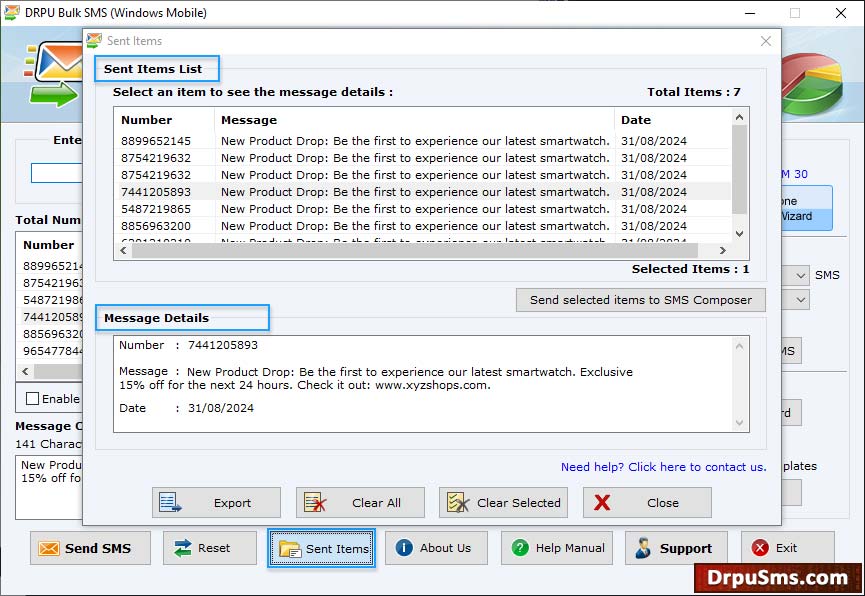Click the empty number input field in the main window

[57, 173]
